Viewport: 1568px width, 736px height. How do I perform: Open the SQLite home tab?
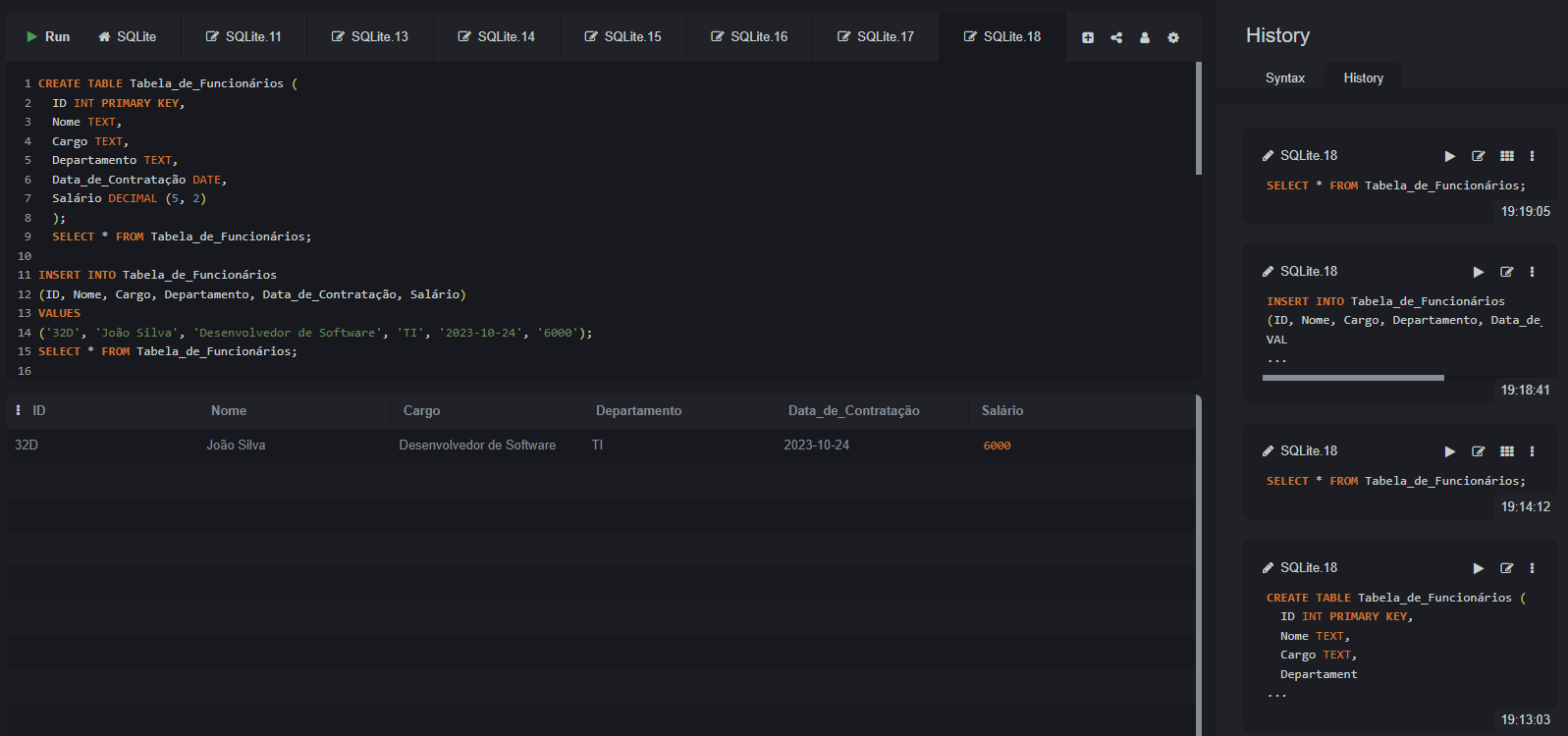pyautogui.click(x=128, y=36)
